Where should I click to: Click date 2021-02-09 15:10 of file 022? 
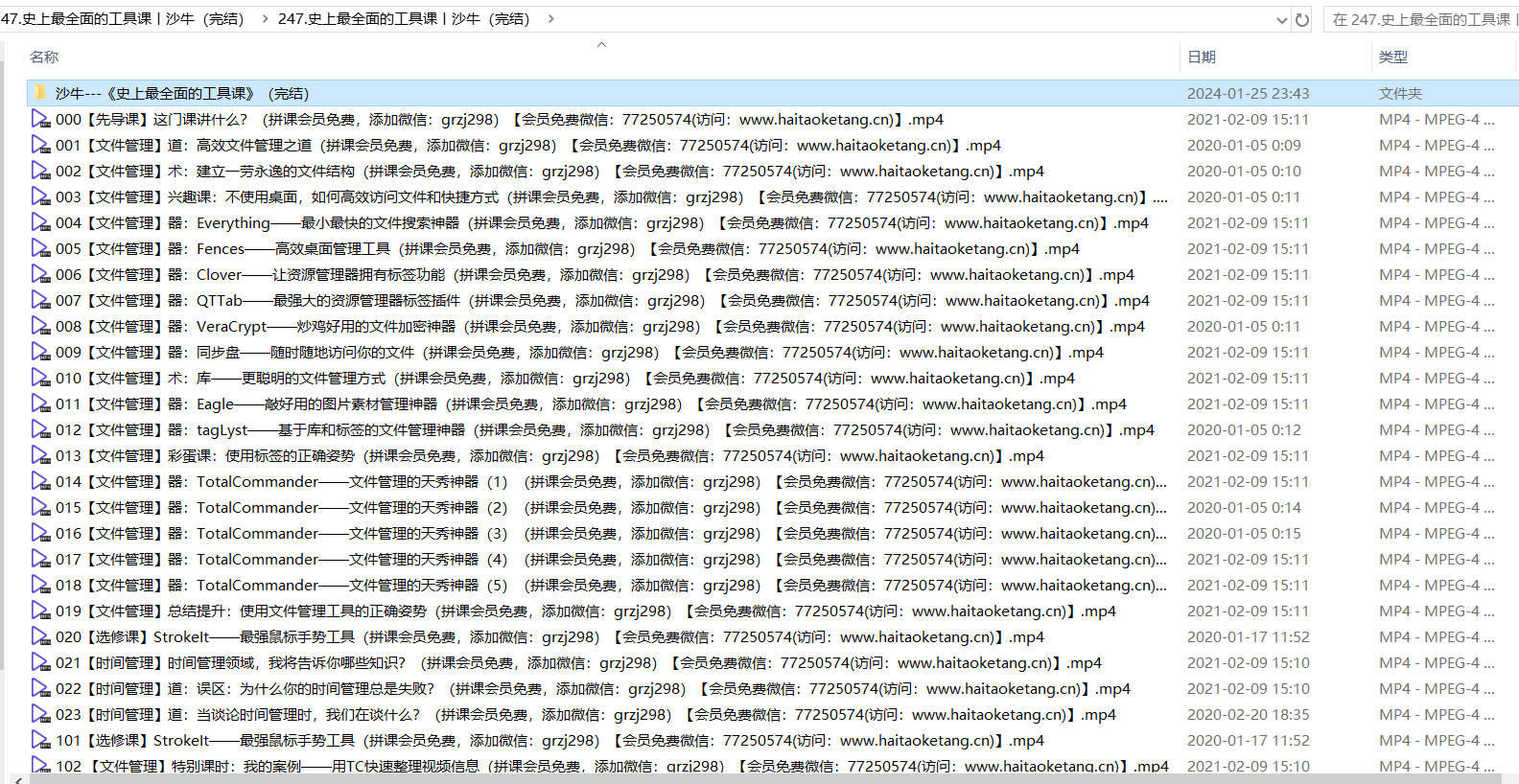click(1248, 688)
